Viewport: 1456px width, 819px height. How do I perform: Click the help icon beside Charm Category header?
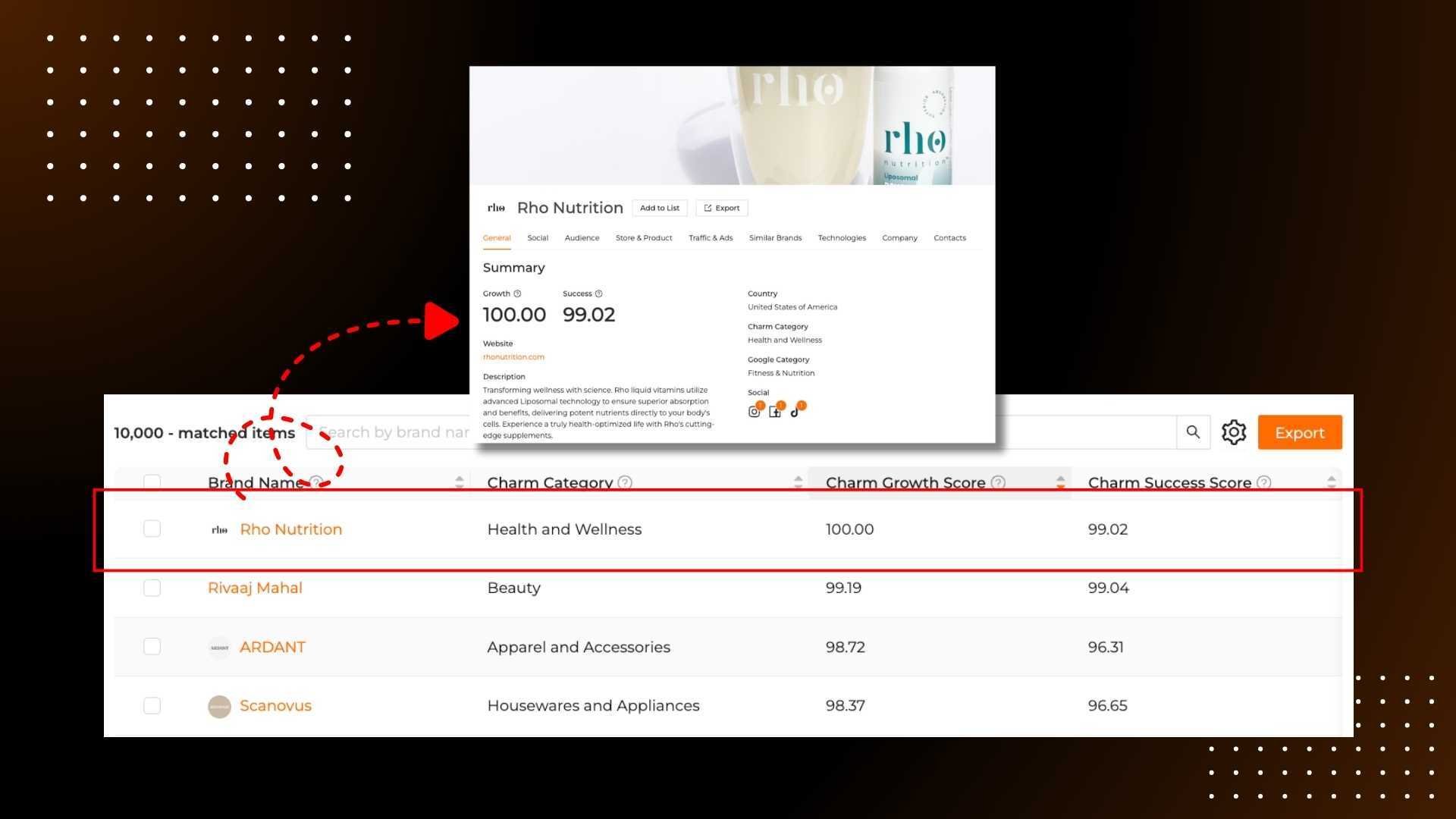[x=625, y=482]
